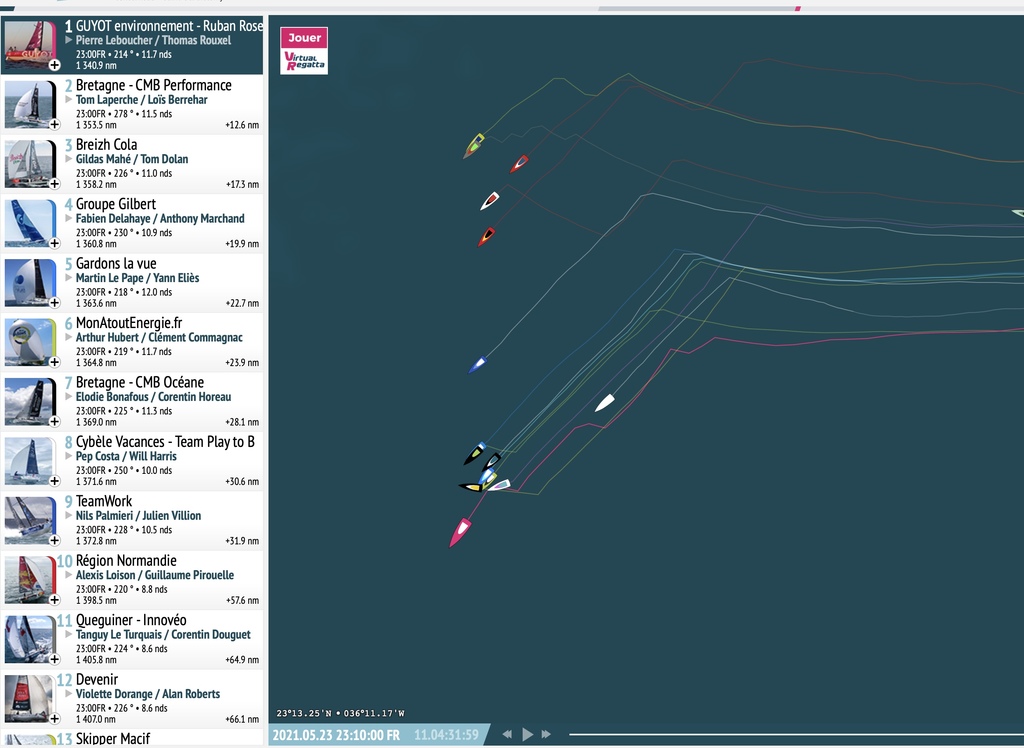Play the race replay
This screenshot has height=748, width=1024.
[x=528, y=734]
